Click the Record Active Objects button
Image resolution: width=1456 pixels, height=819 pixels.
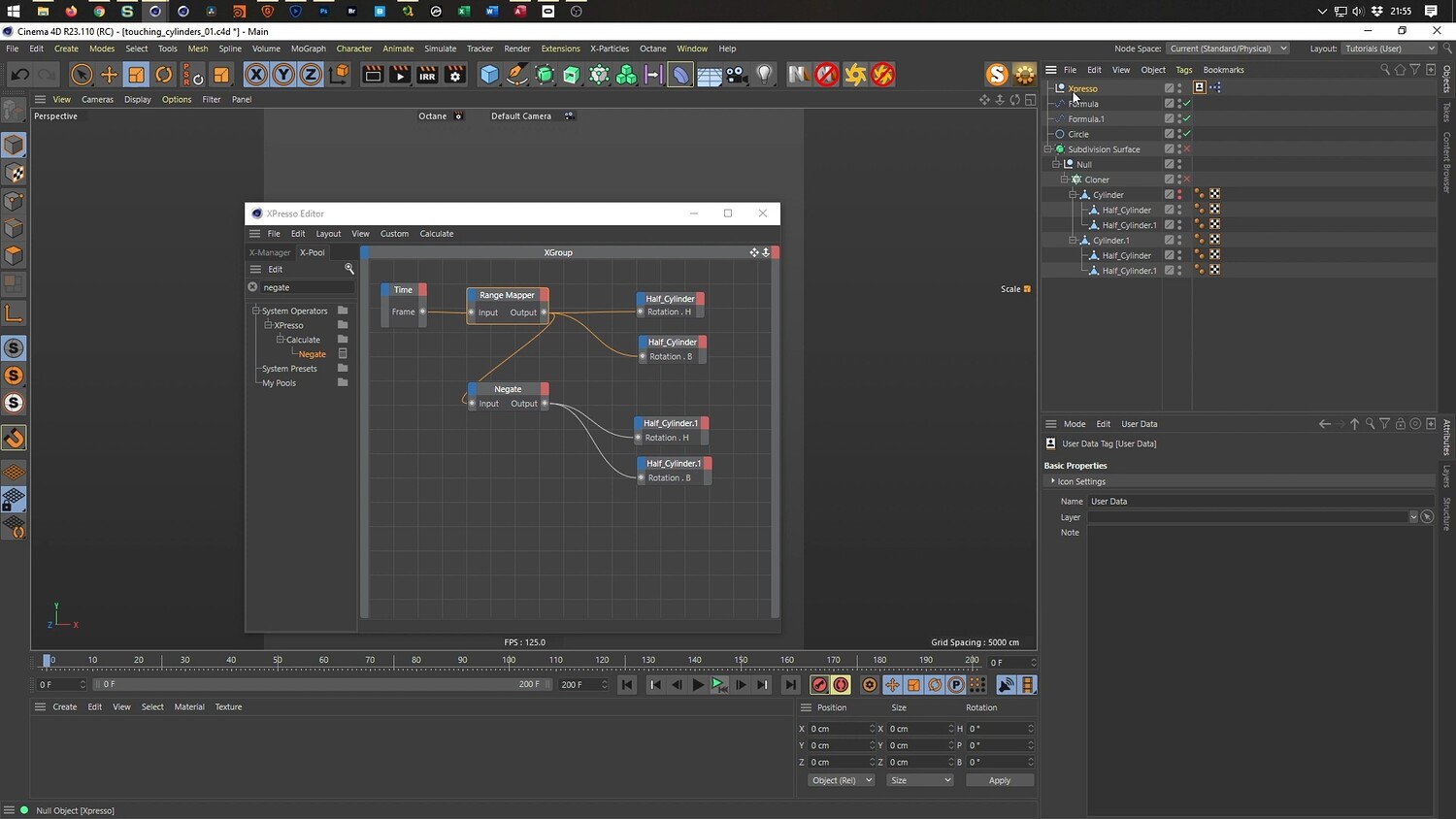click(819, 685)
